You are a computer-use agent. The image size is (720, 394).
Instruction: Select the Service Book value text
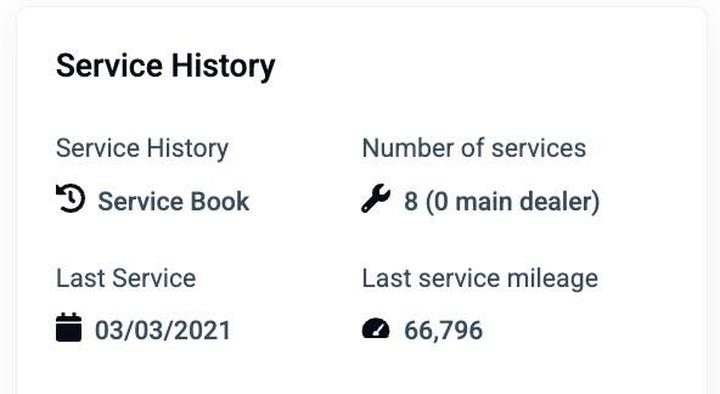(174, 202)
